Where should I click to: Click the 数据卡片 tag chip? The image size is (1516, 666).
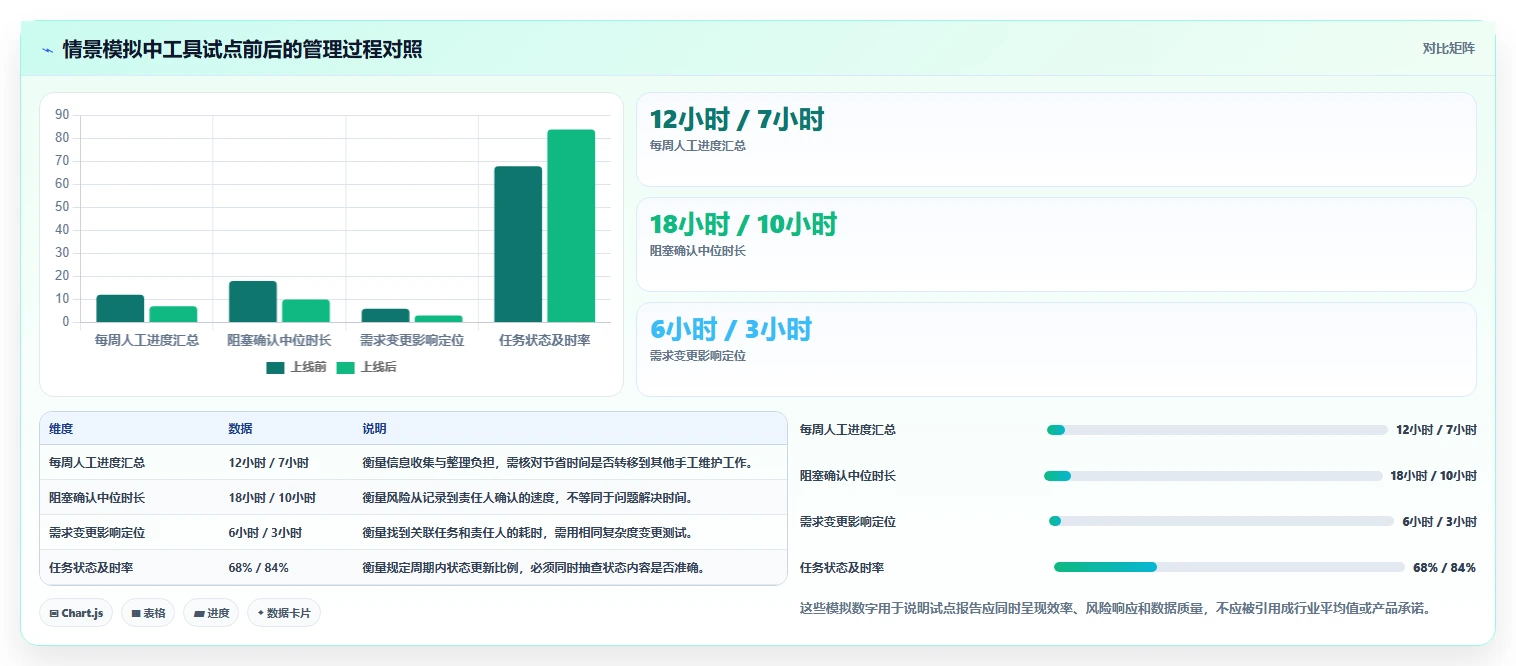click(284, 613)
